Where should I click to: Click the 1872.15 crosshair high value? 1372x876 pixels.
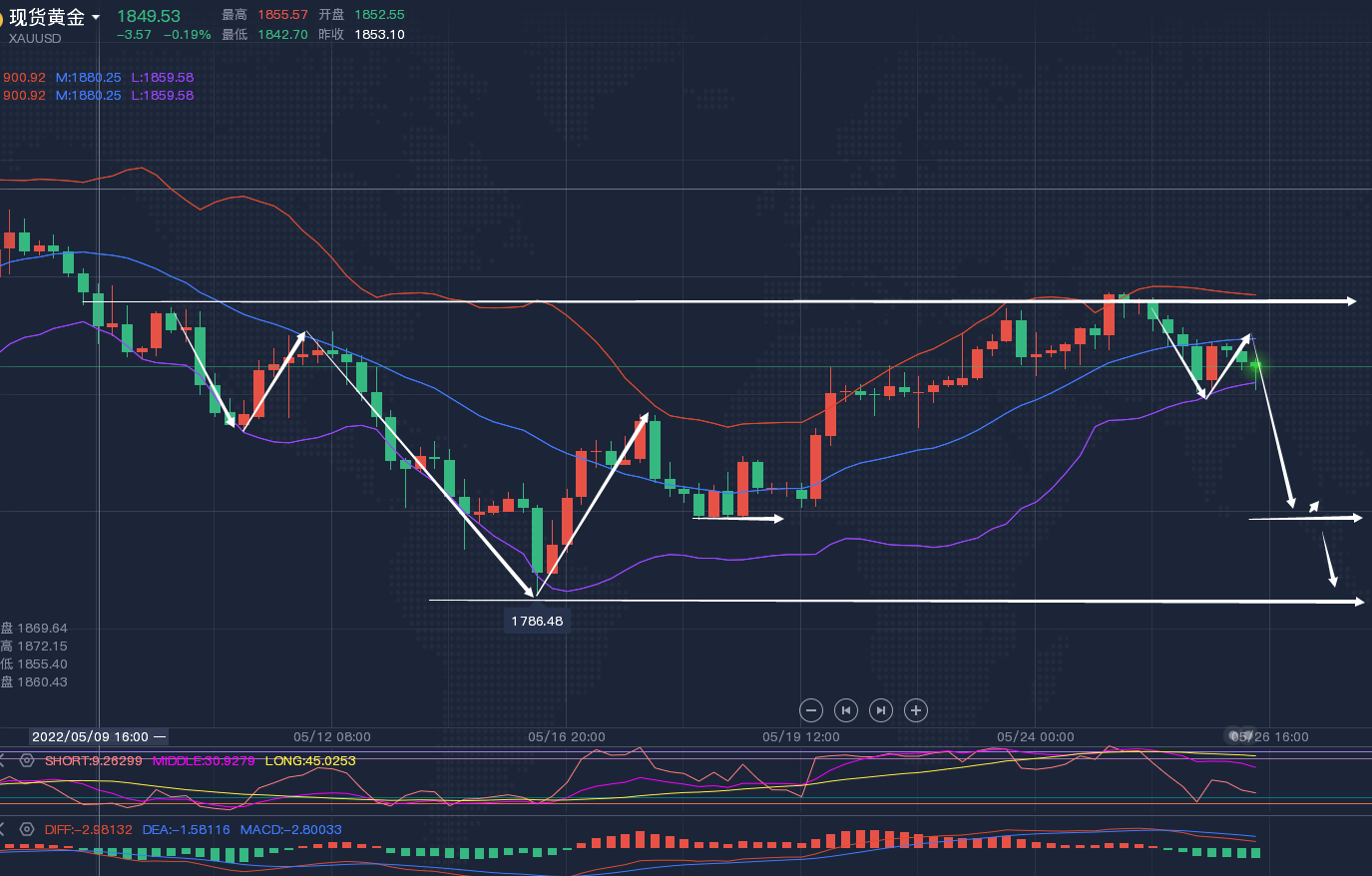click(x=42, y=646)
